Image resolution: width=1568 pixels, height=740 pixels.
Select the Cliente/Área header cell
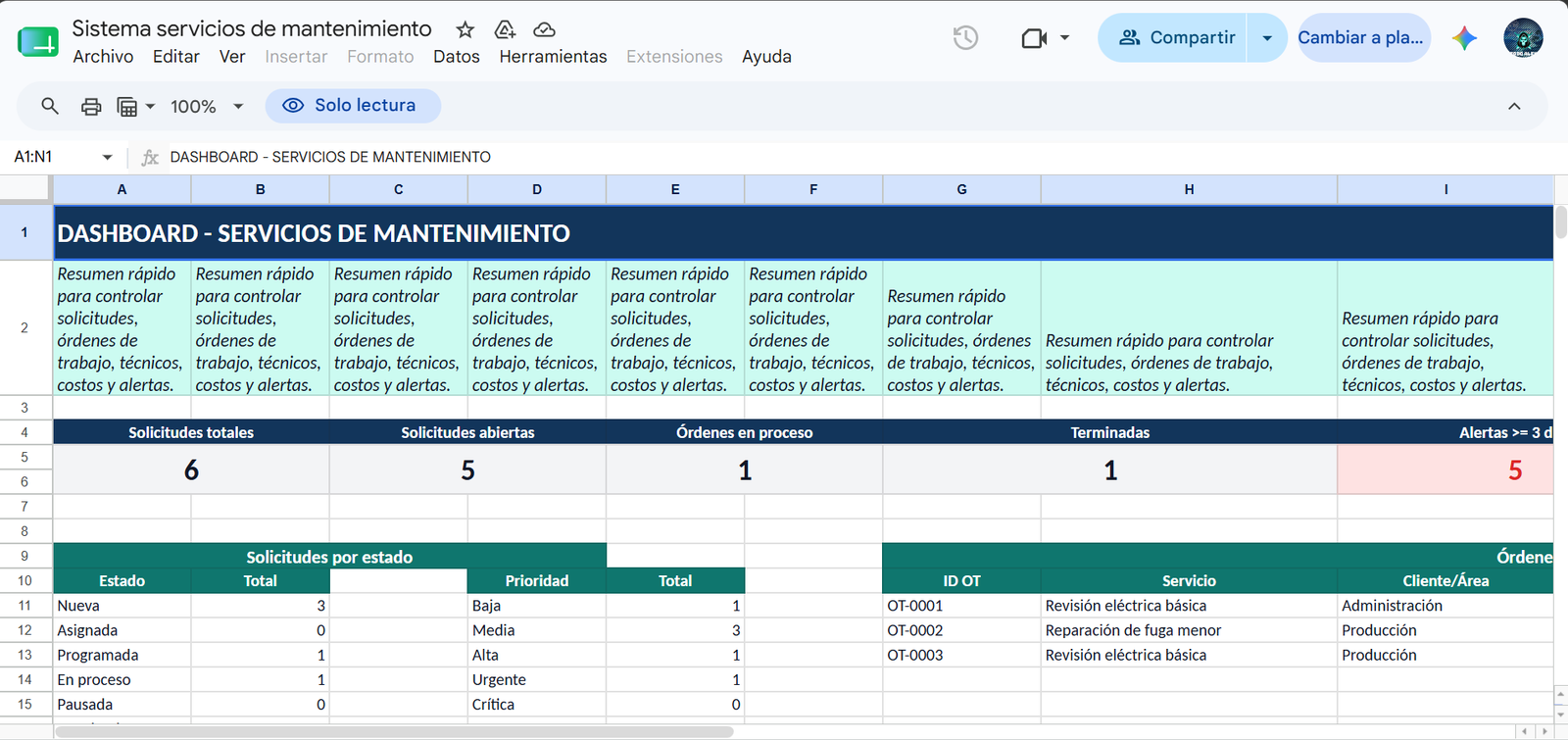1445,581
